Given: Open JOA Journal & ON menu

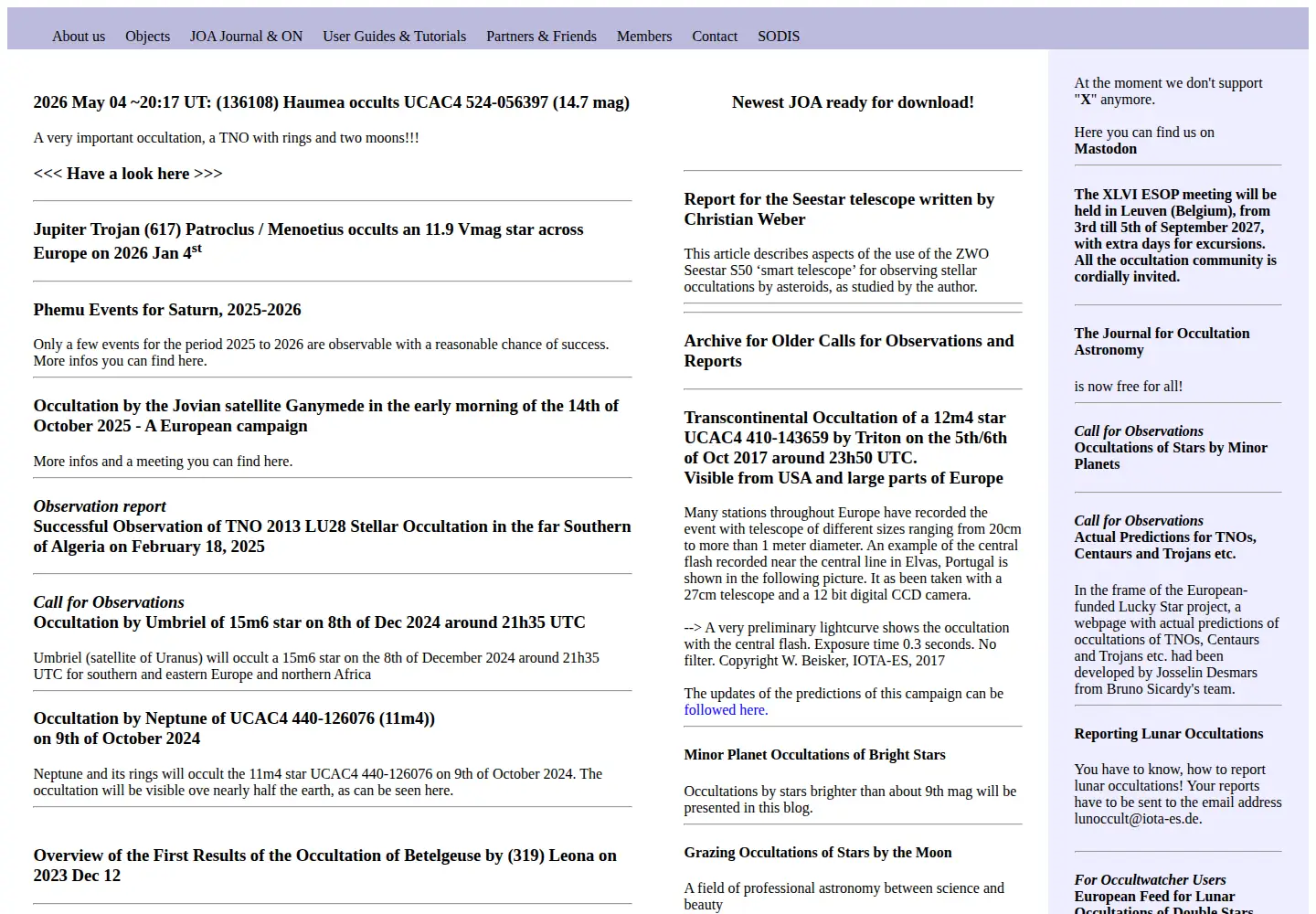Looking at the screenshot, I should (246, 37).
